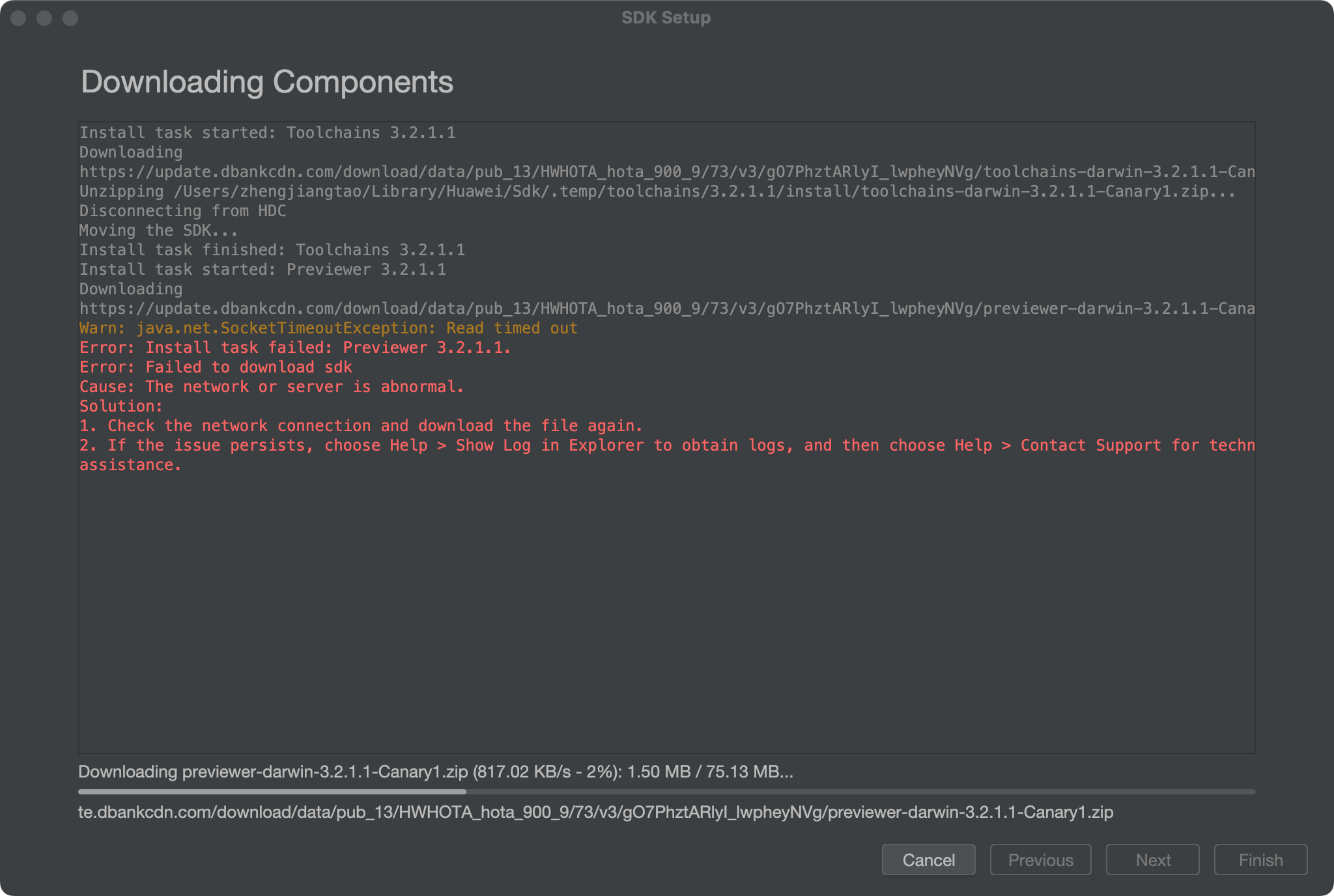
Task: Click the download progress bar
Action: pyautogui.click(x=666, y=792)
